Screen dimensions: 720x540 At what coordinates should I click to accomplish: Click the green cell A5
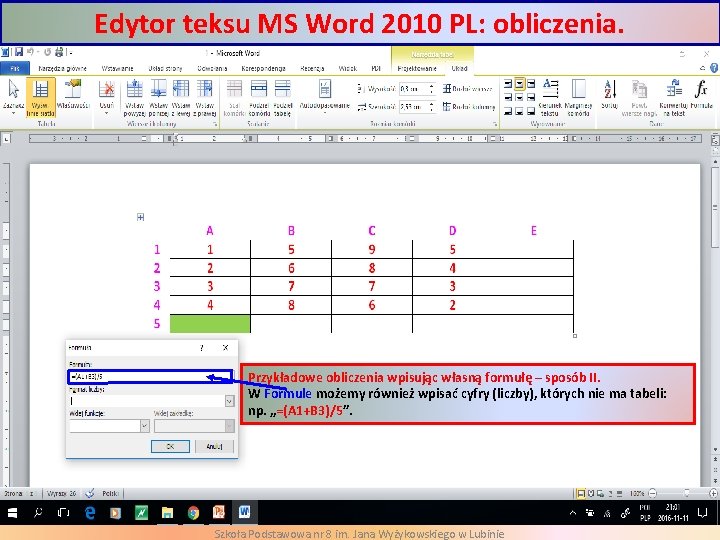click(x=210, y=324)
